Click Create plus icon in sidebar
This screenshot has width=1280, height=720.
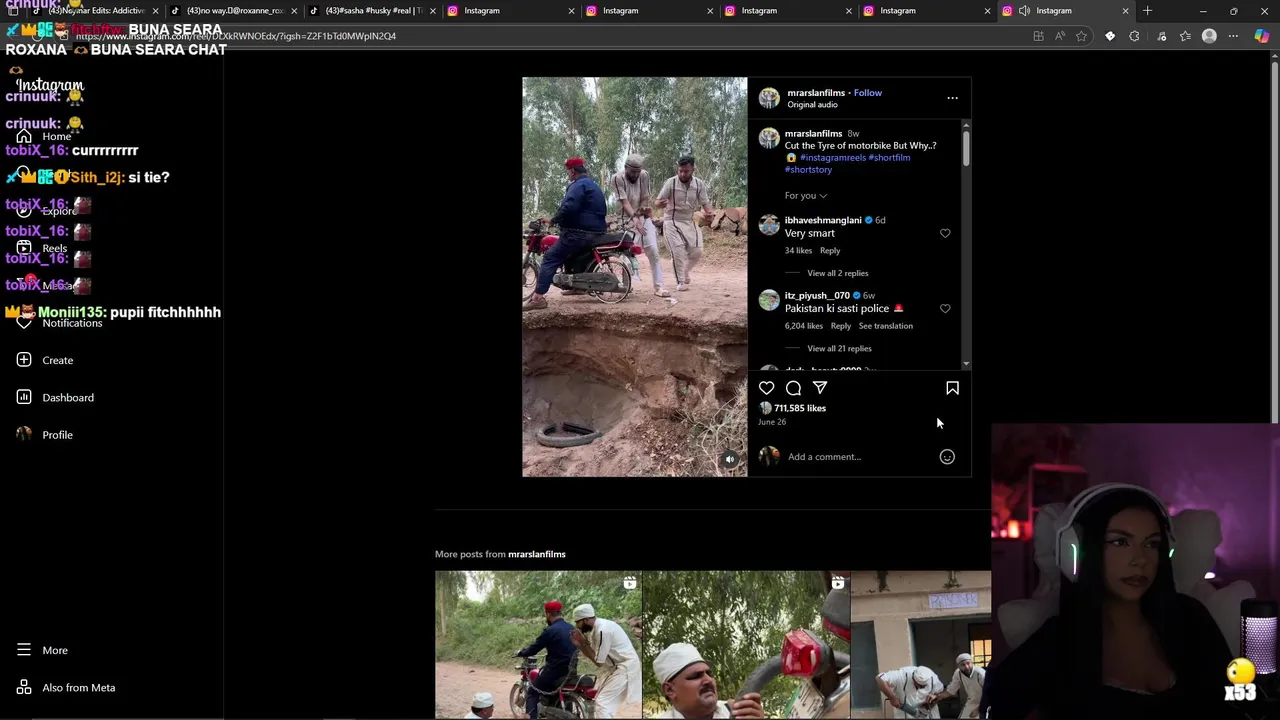[24, 360]
